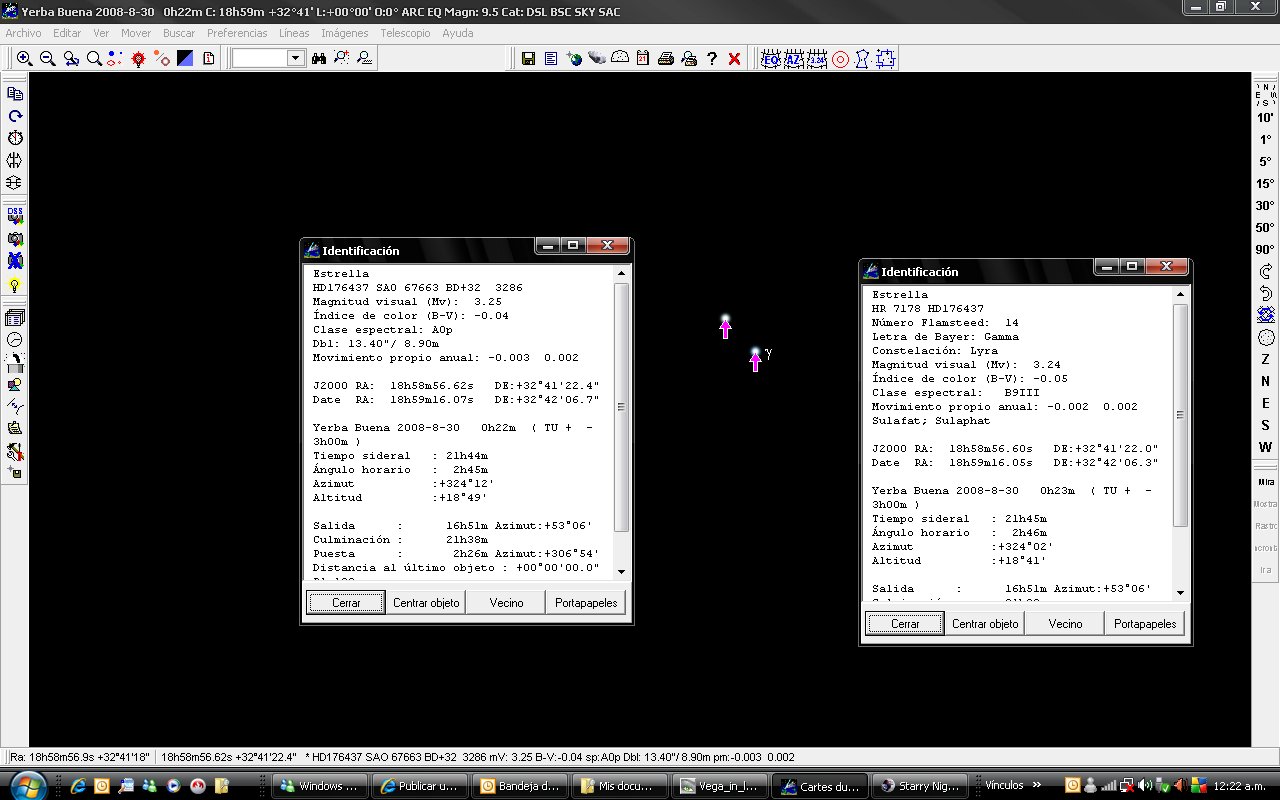Click the scrollbar thumb in right Identificación window
1280x800 pixels.
1181,415
